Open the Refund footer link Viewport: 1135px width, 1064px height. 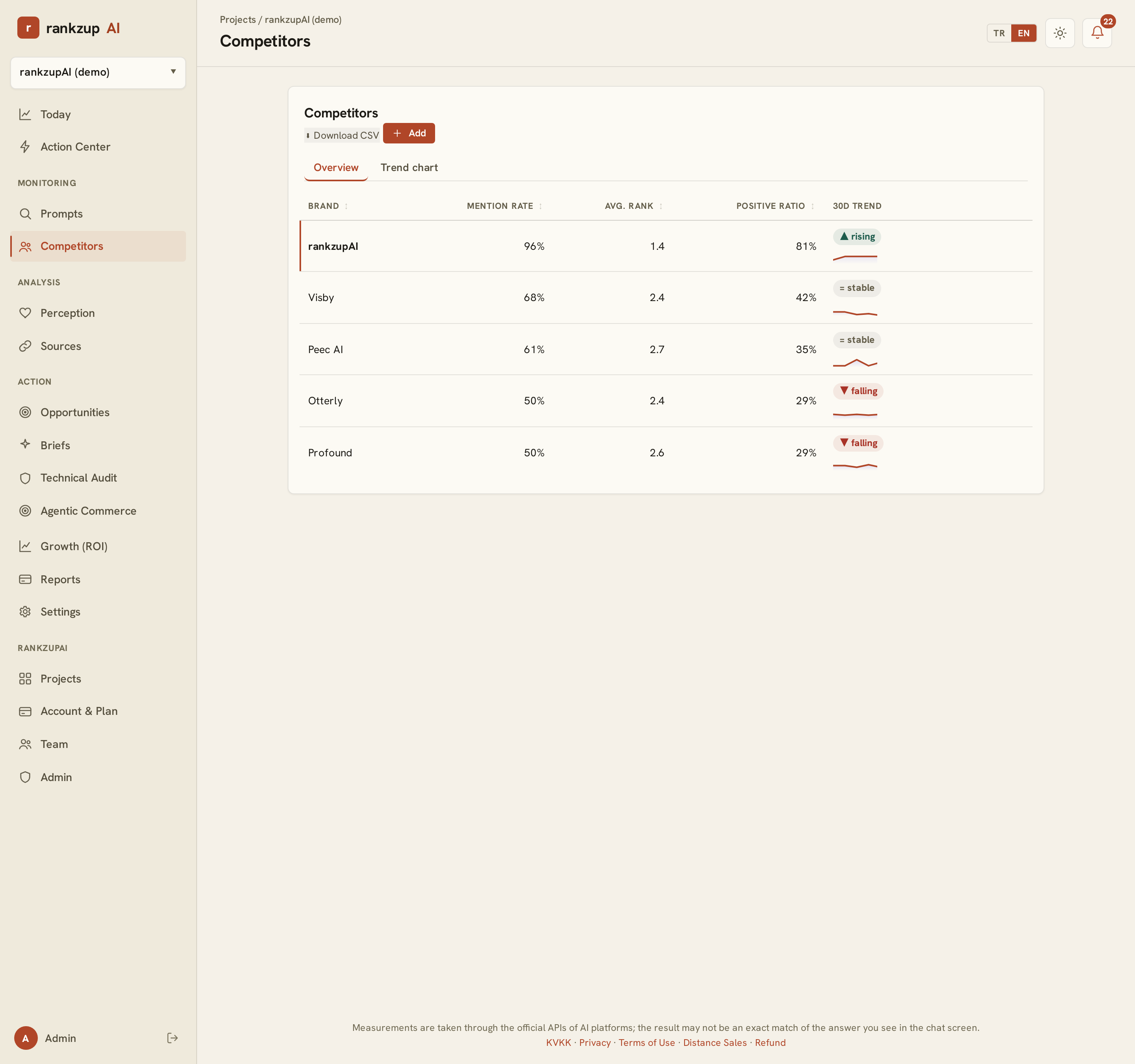tap(770, 1042)
